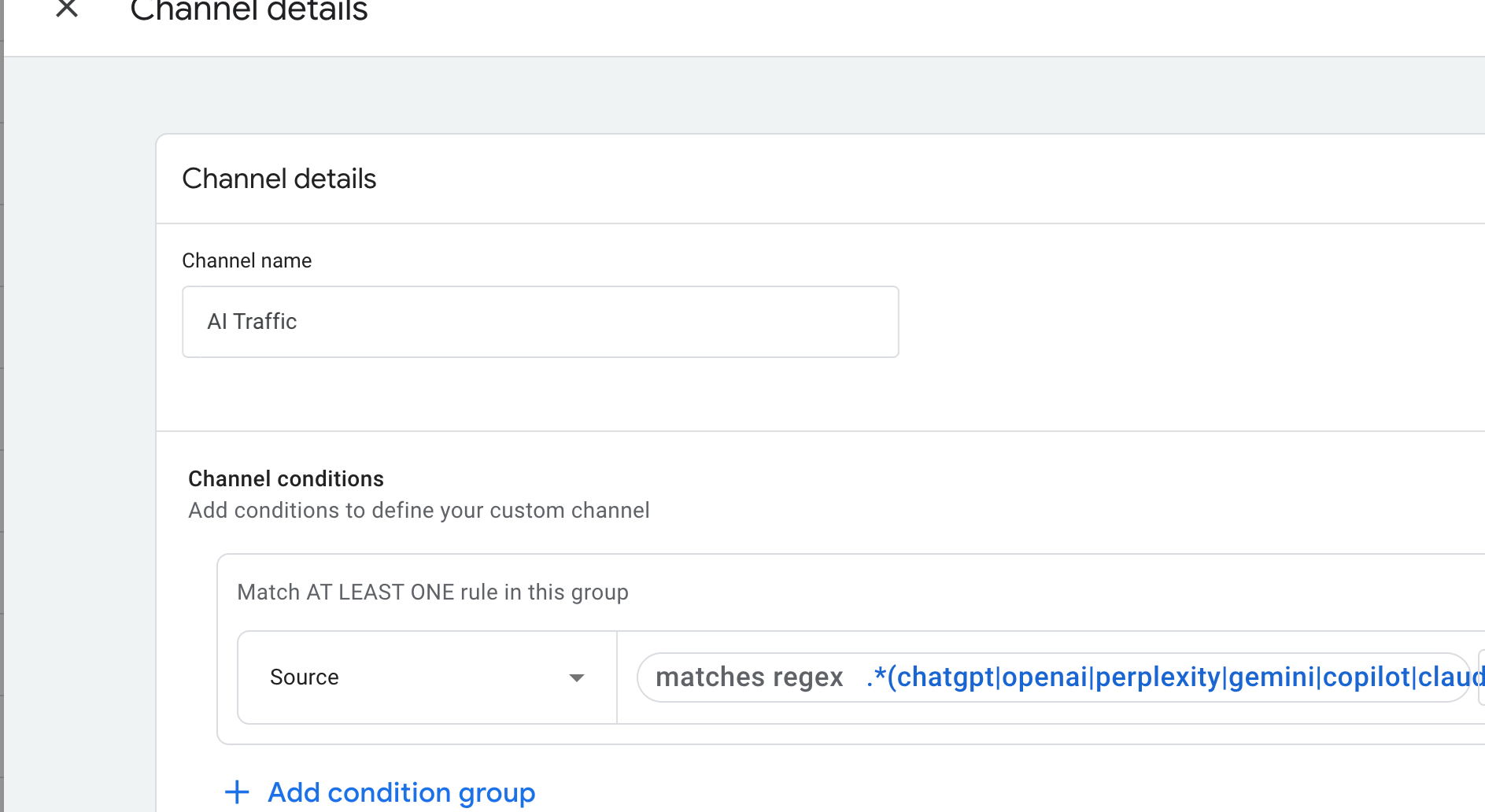Select the Channel conditions heading text

click(x=286, y=478)
